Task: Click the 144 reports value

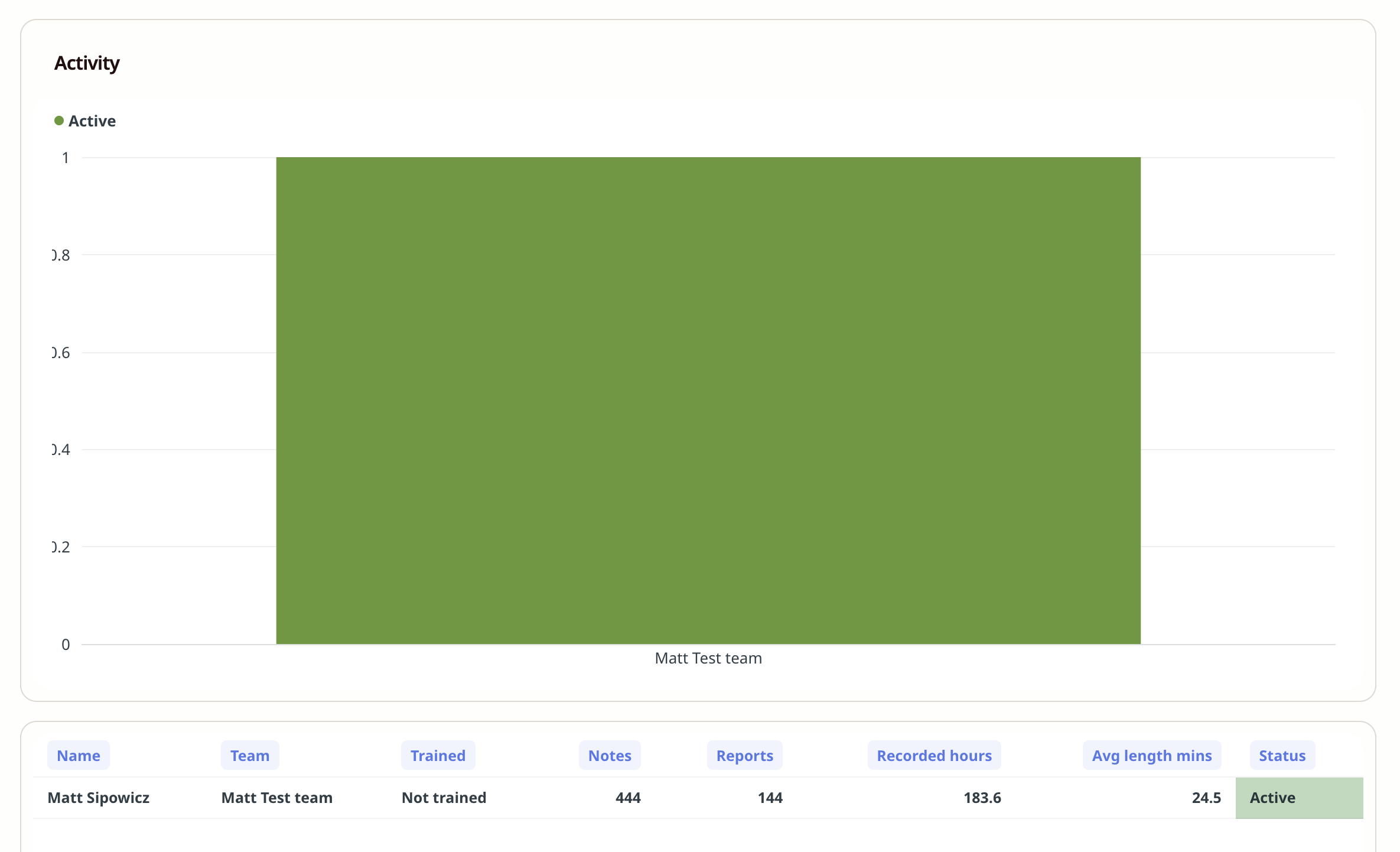Action: point(770,798)
